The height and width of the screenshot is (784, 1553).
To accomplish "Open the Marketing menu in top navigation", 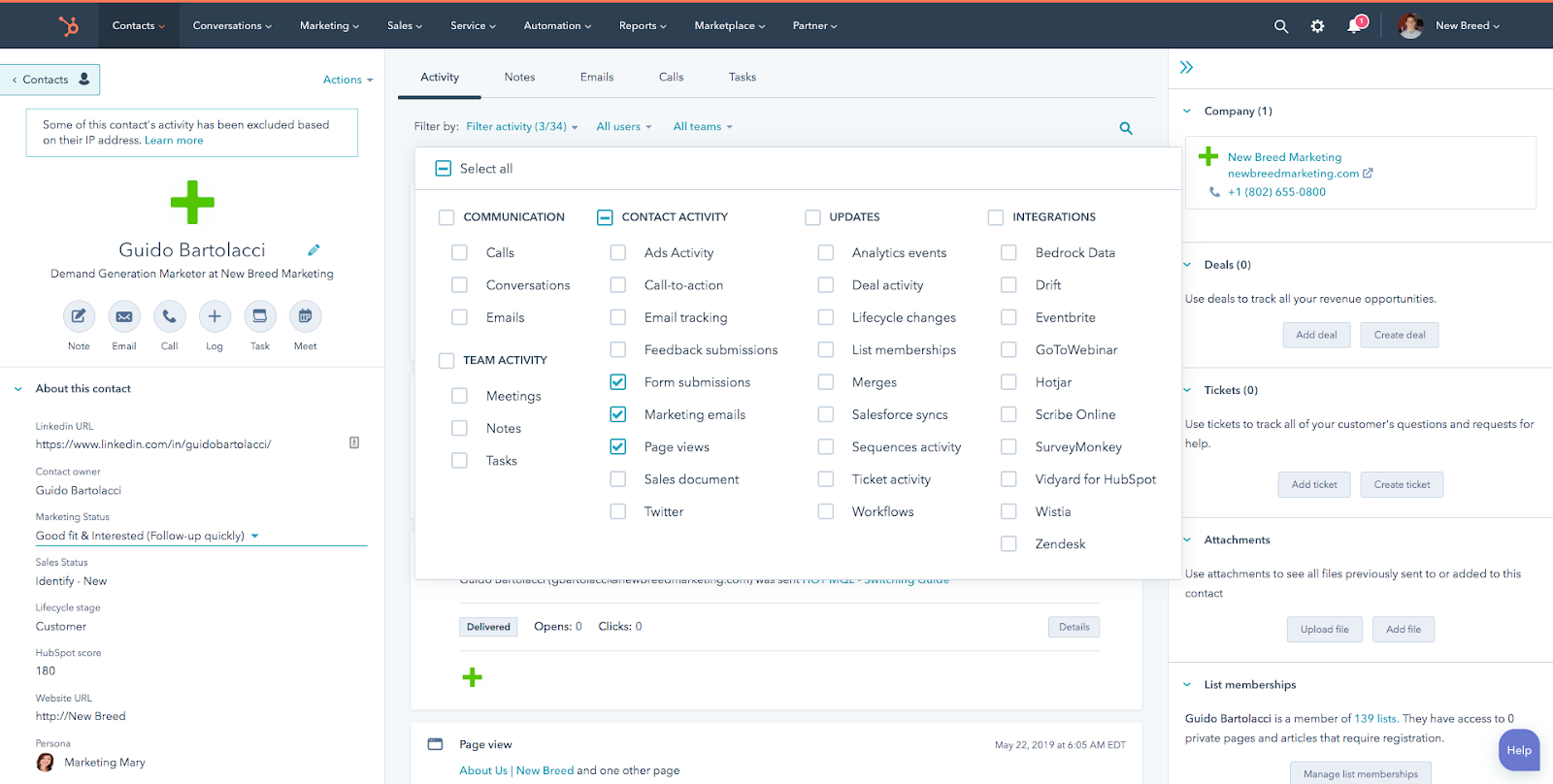I will click(329, 25).
